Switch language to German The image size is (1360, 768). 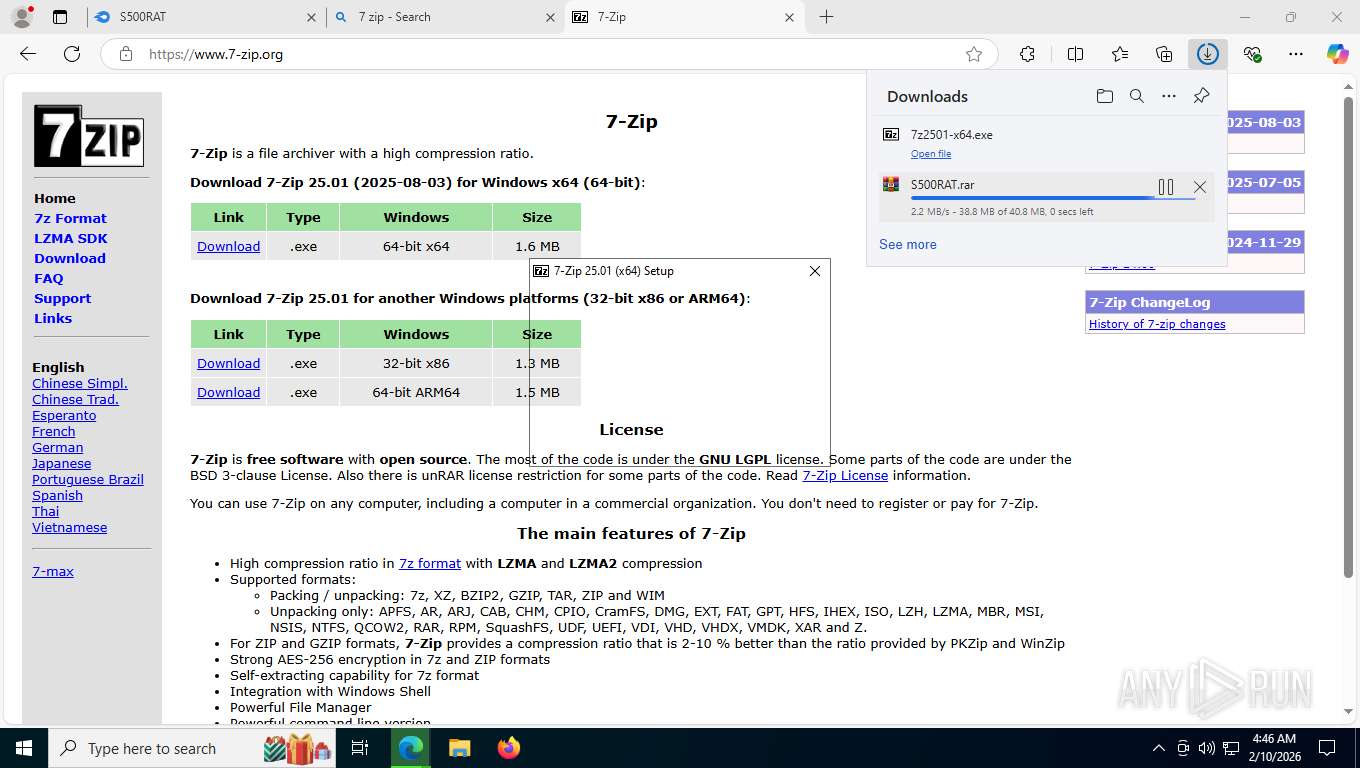[57, 447]
